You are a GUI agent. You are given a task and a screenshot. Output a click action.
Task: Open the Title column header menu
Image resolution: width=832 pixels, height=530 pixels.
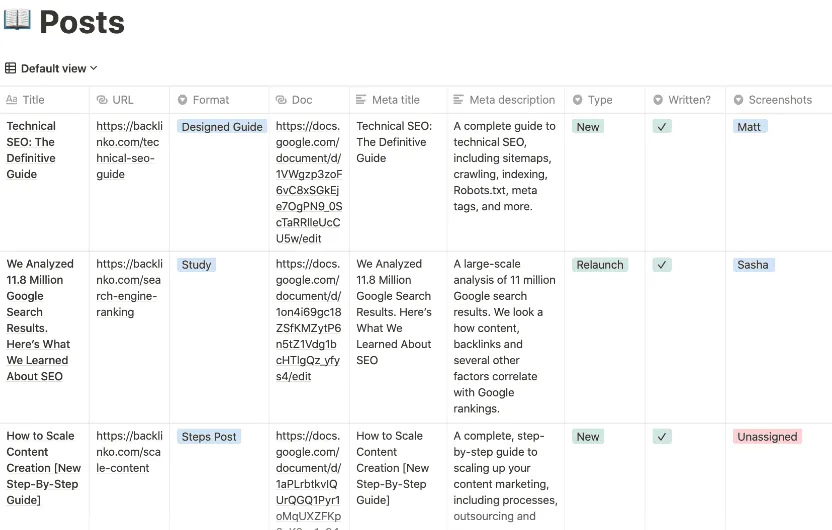tap(45, 100)
